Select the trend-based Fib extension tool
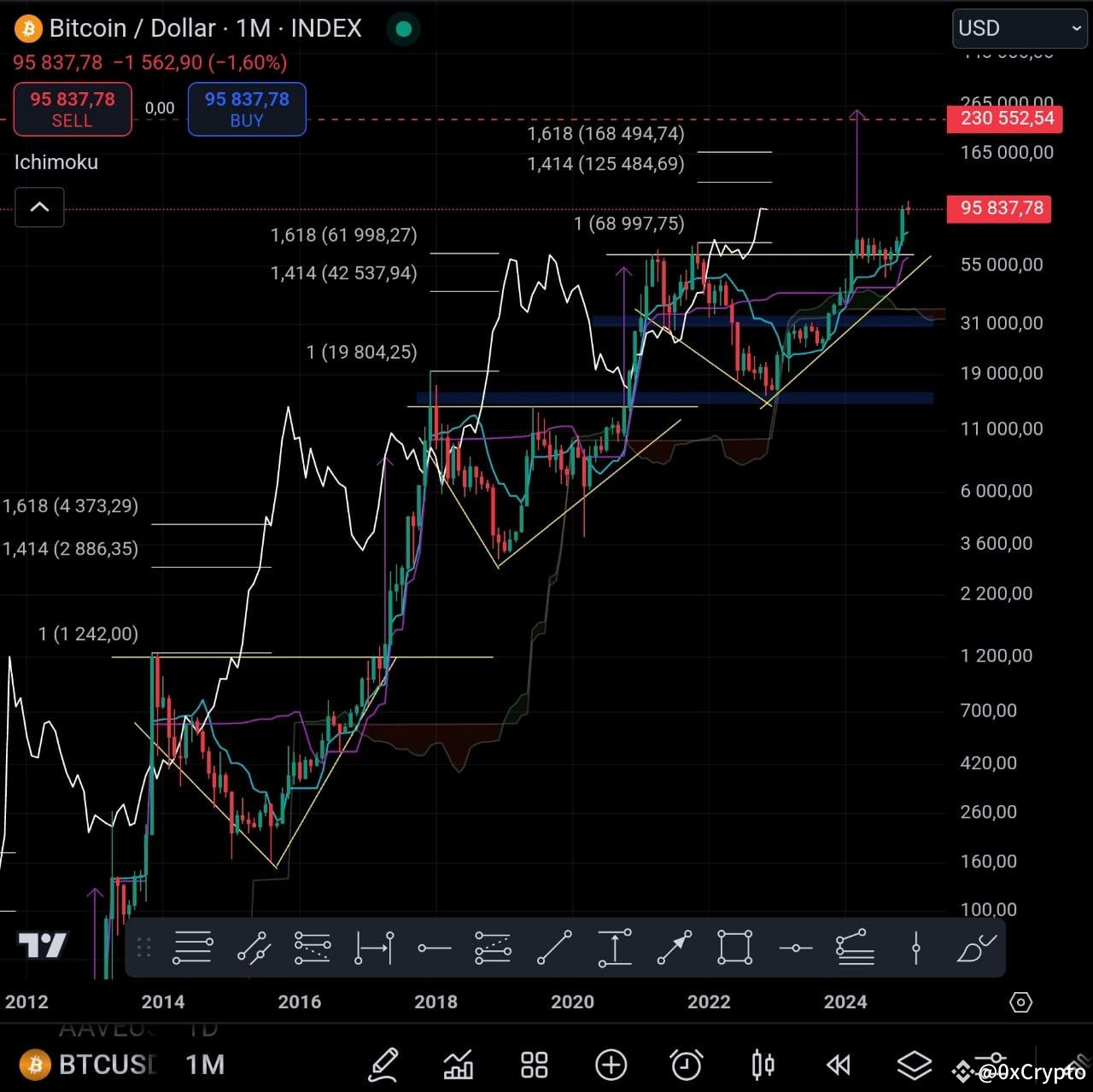Image resolution: width=1093 pixels, height=1092 pixels. point(313,948)
